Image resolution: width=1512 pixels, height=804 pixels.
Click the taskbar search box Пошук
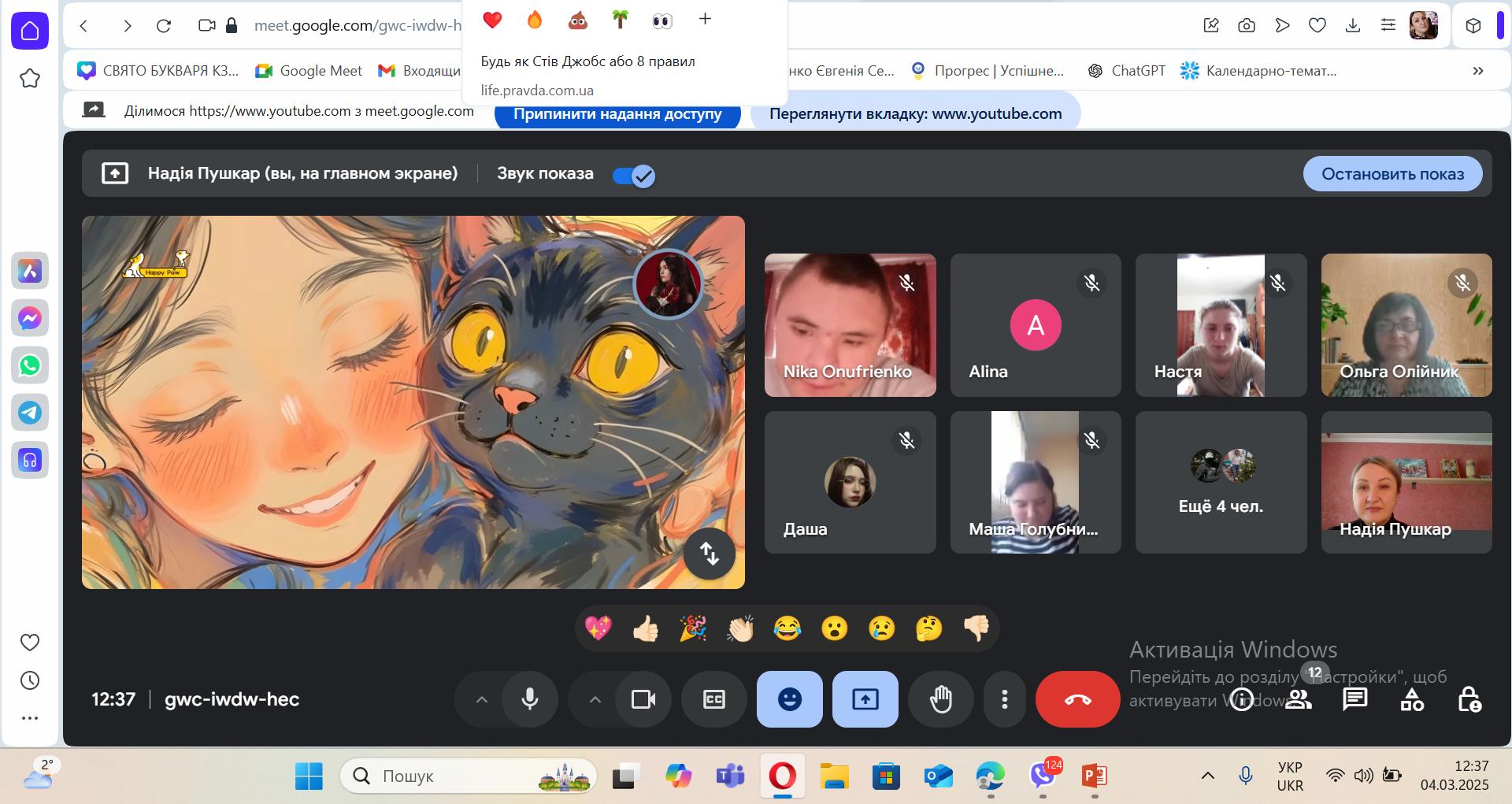(469, 776)
